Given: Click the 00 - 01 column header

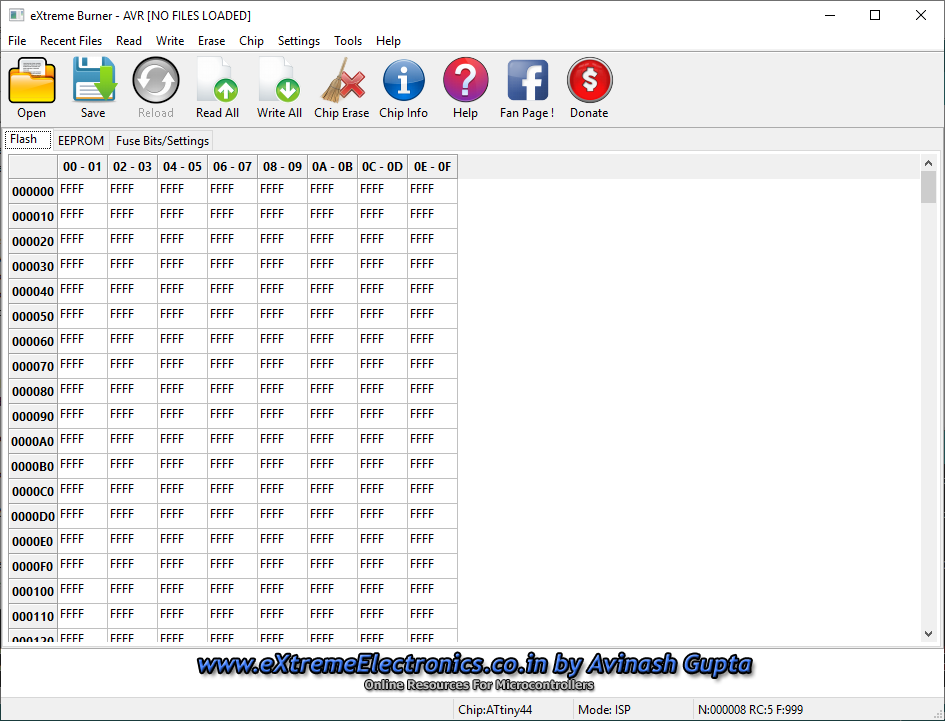Looking at the screenshot, I should point(83,167).
